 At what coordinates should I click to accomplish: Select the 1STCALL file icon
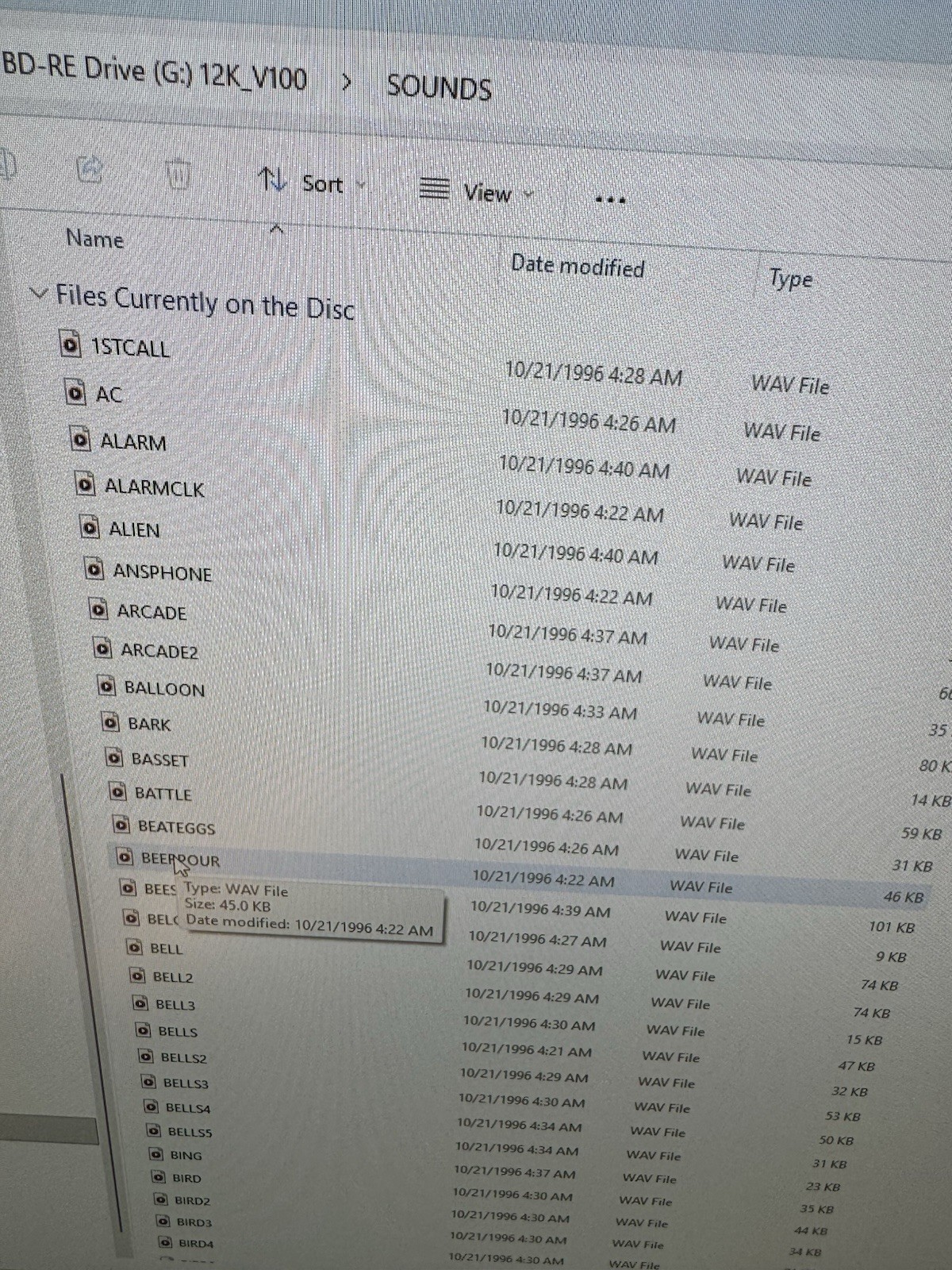(71, 344)
